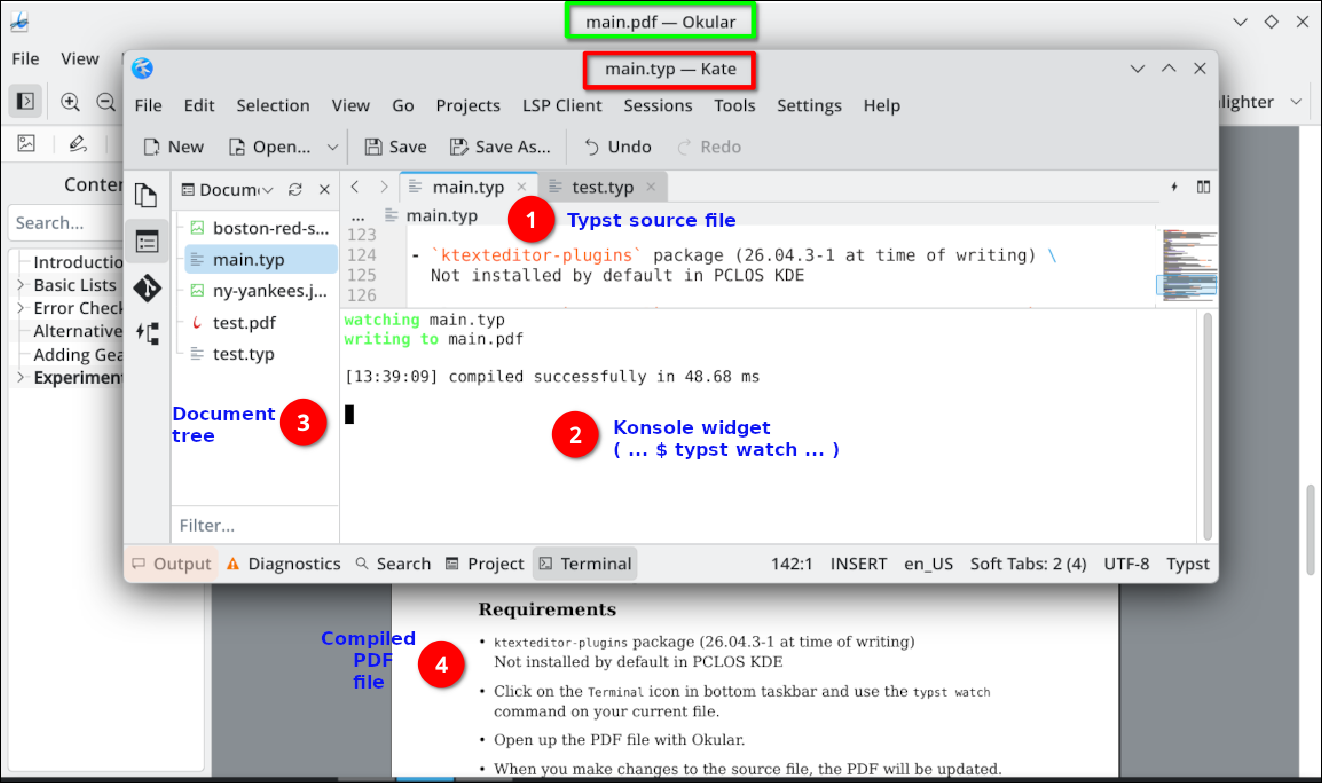Viewport: 1322px width, 783px height.
Task: Click the New button in Kate's toolbar
Action: coord(174,147)
